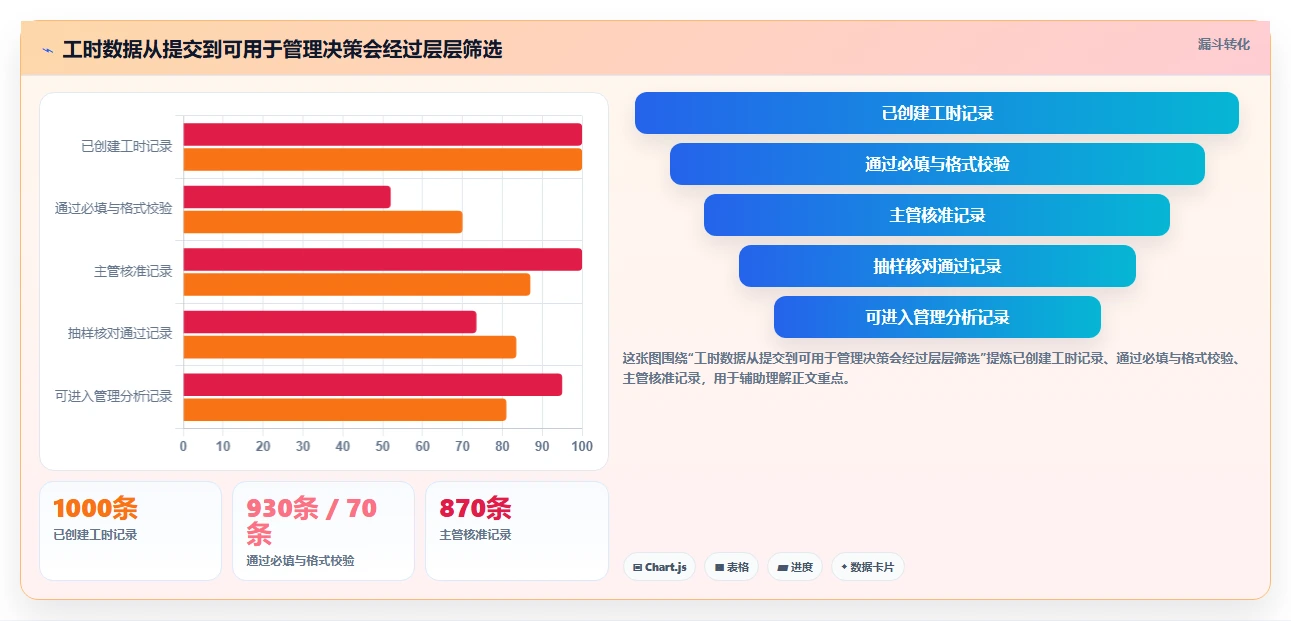Image resolution: width=1291 pixels, height=621 pixels.
Task: Click the 通过必填与格式校验 funnel stage
Action: [937, 164]
